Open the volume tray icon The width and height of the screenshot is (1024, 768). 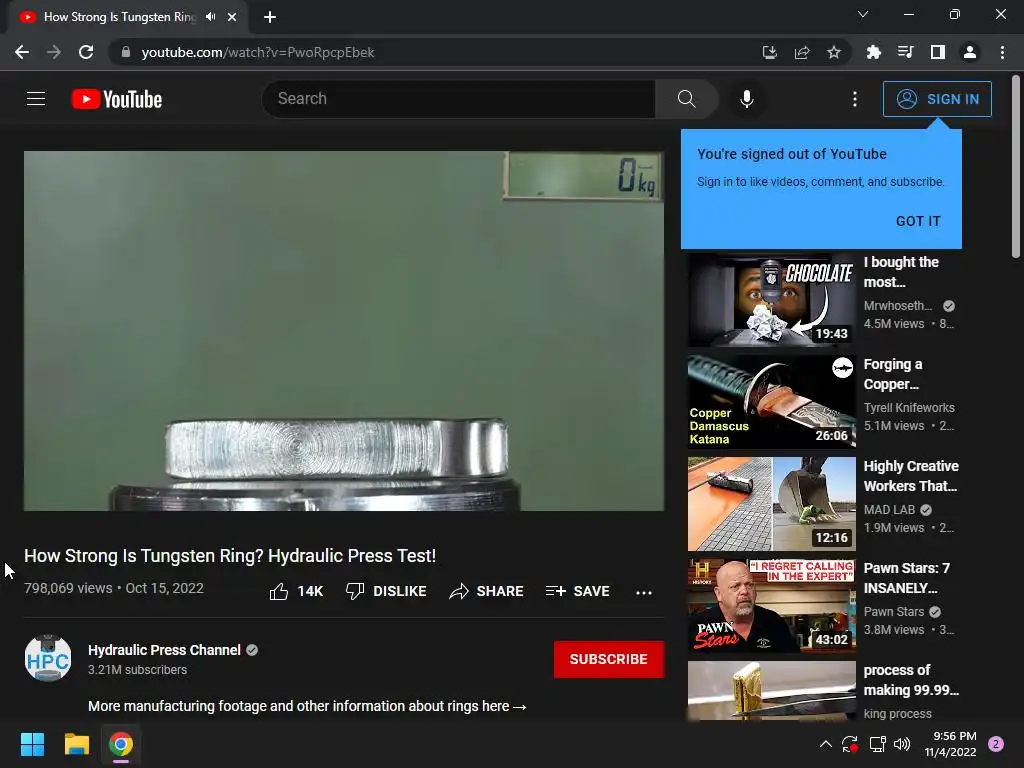902,744
